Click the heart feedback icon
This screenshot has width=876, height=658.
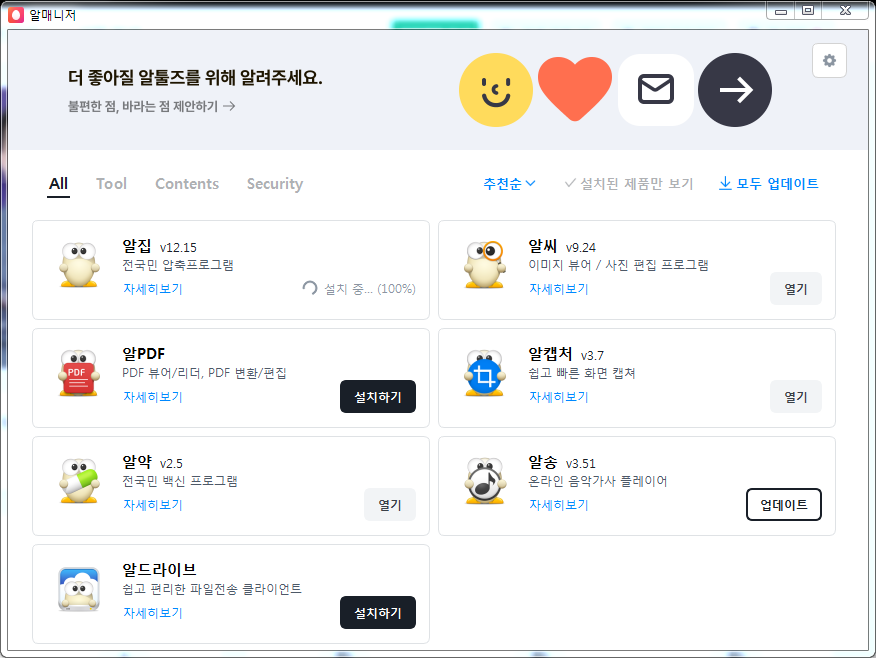point(575,90)
